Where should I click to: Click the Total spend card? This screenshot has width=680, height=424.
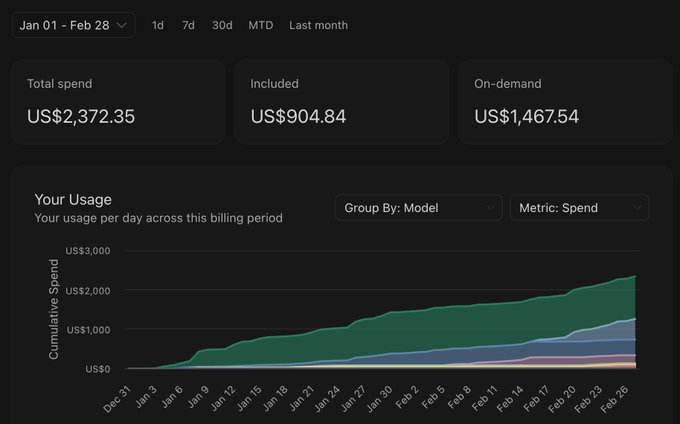click(118, 102)
